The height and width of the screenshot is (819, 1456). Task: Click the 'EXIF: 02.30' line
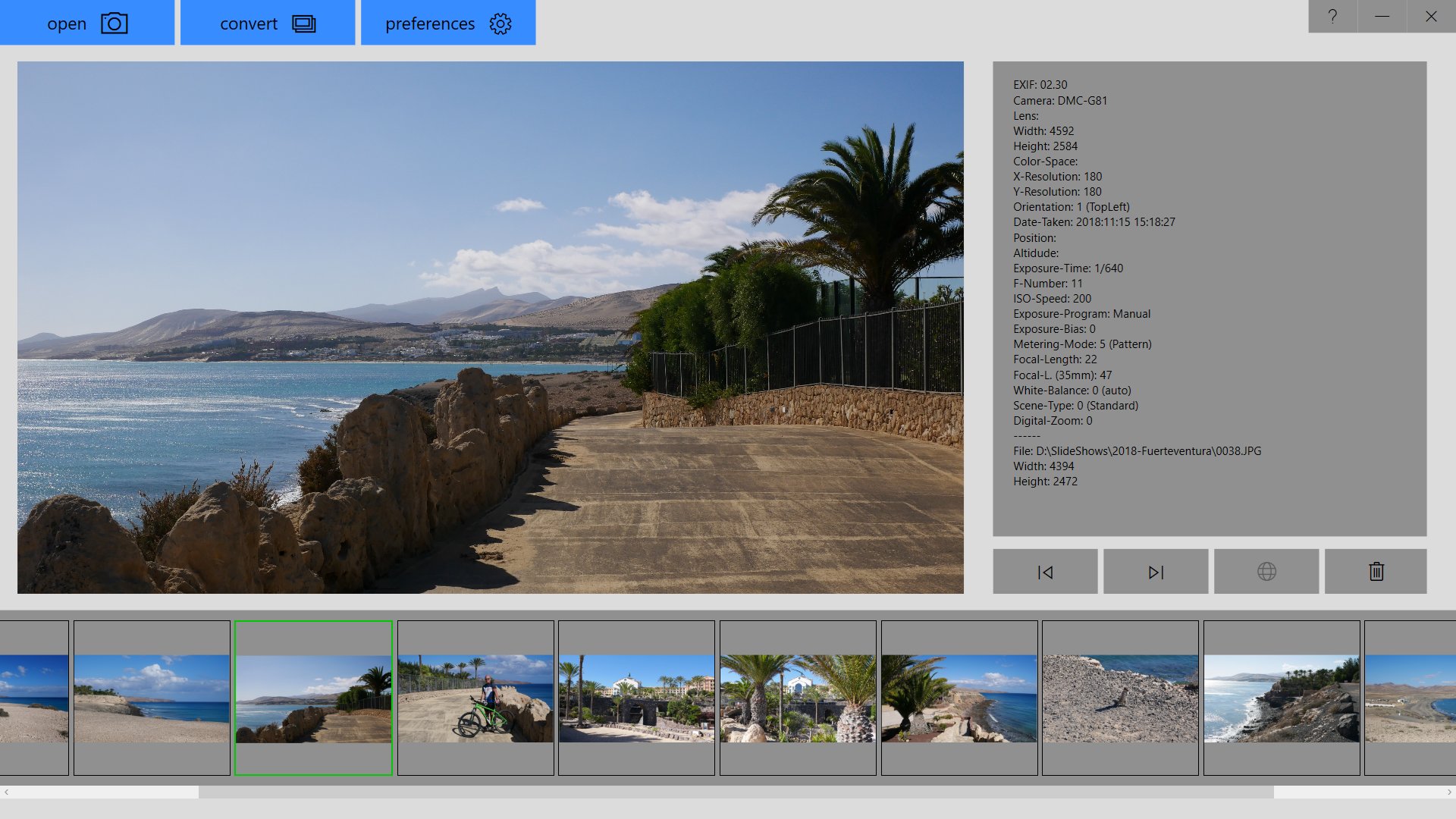[x=1040, y=85]
